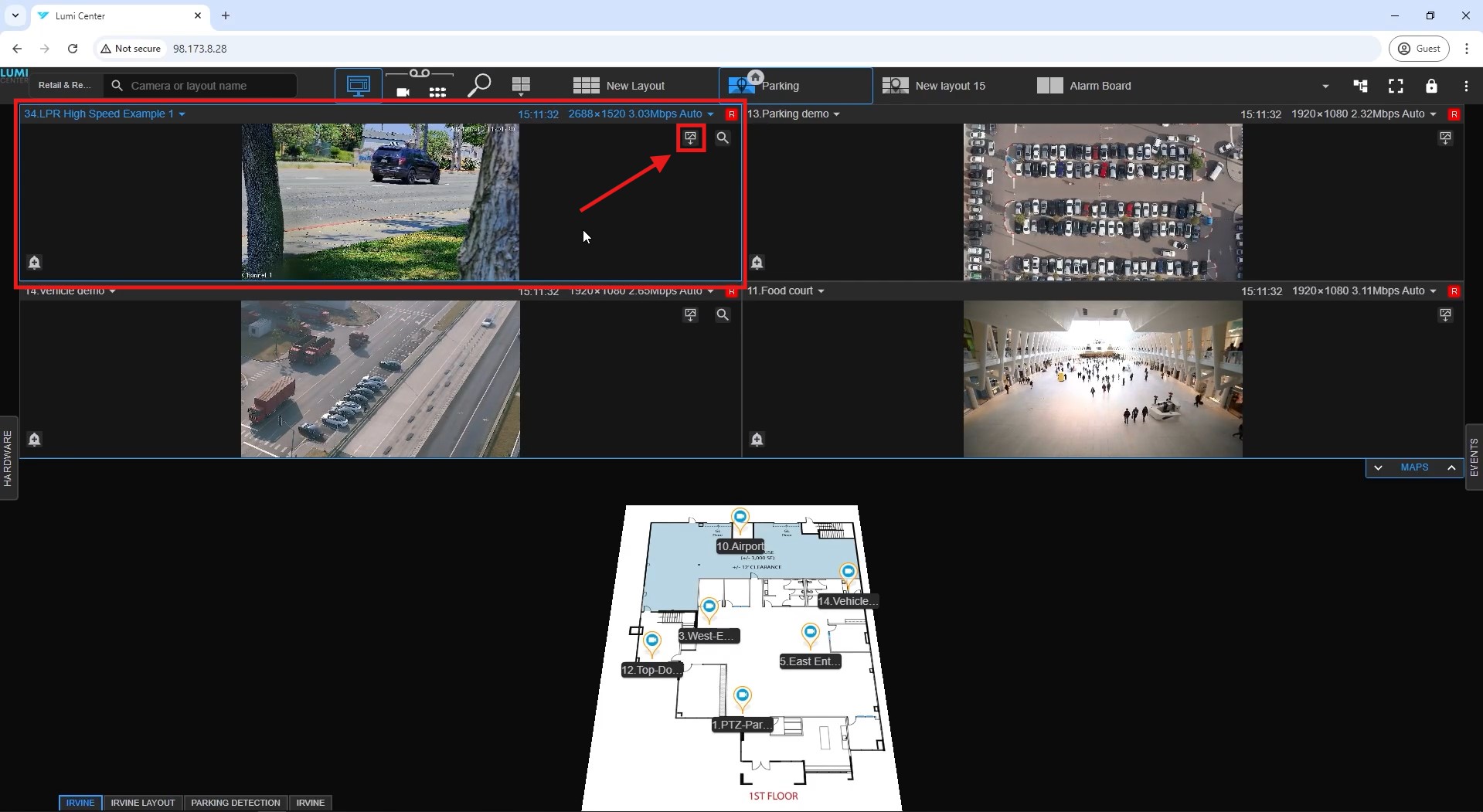This screenshot has width=1483, height=812.
Task: Toggle red R recording badge on Food court
Action: (1454, 291)
